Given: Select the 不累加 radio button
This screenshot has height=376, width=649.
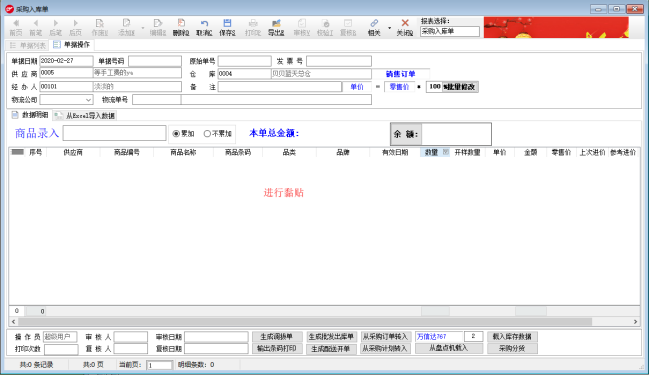Looking at the screenshot, I should 207,134.
